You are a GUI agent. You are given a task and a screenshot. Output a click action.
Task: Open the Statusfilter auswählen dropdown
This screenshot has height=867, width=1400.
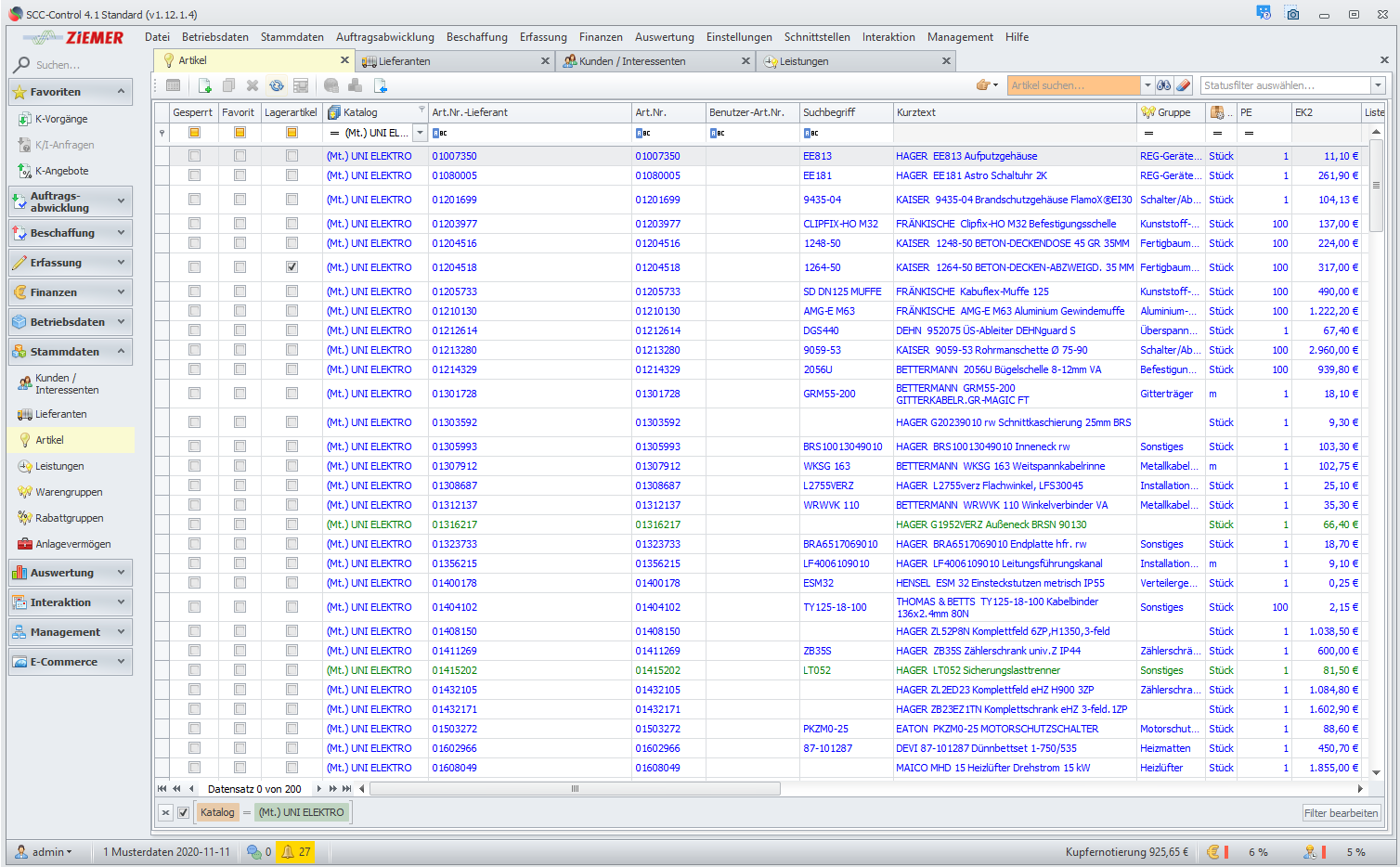pos(1378,85)
